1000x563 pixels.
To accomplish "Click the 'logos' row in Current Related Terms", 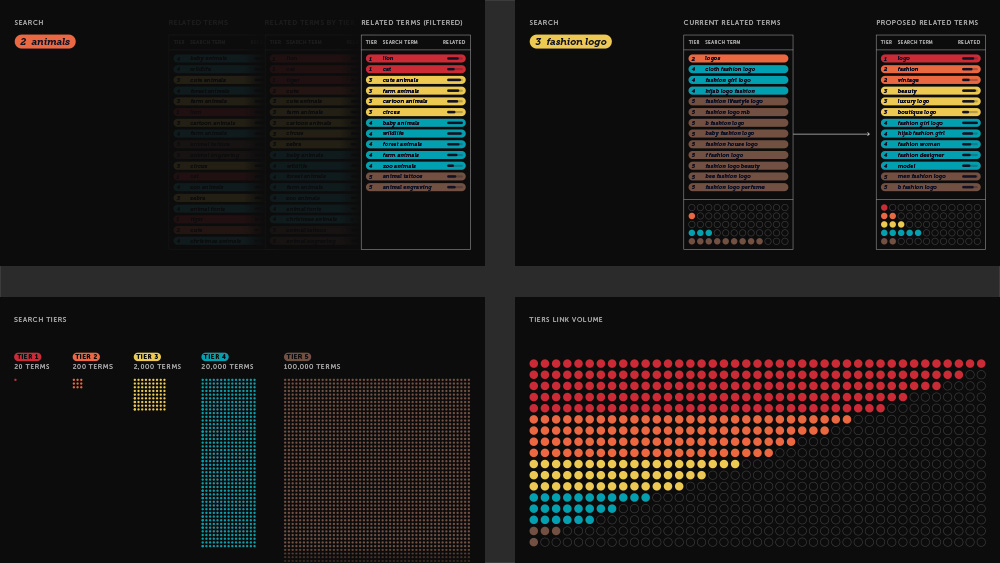I will 738,59.
